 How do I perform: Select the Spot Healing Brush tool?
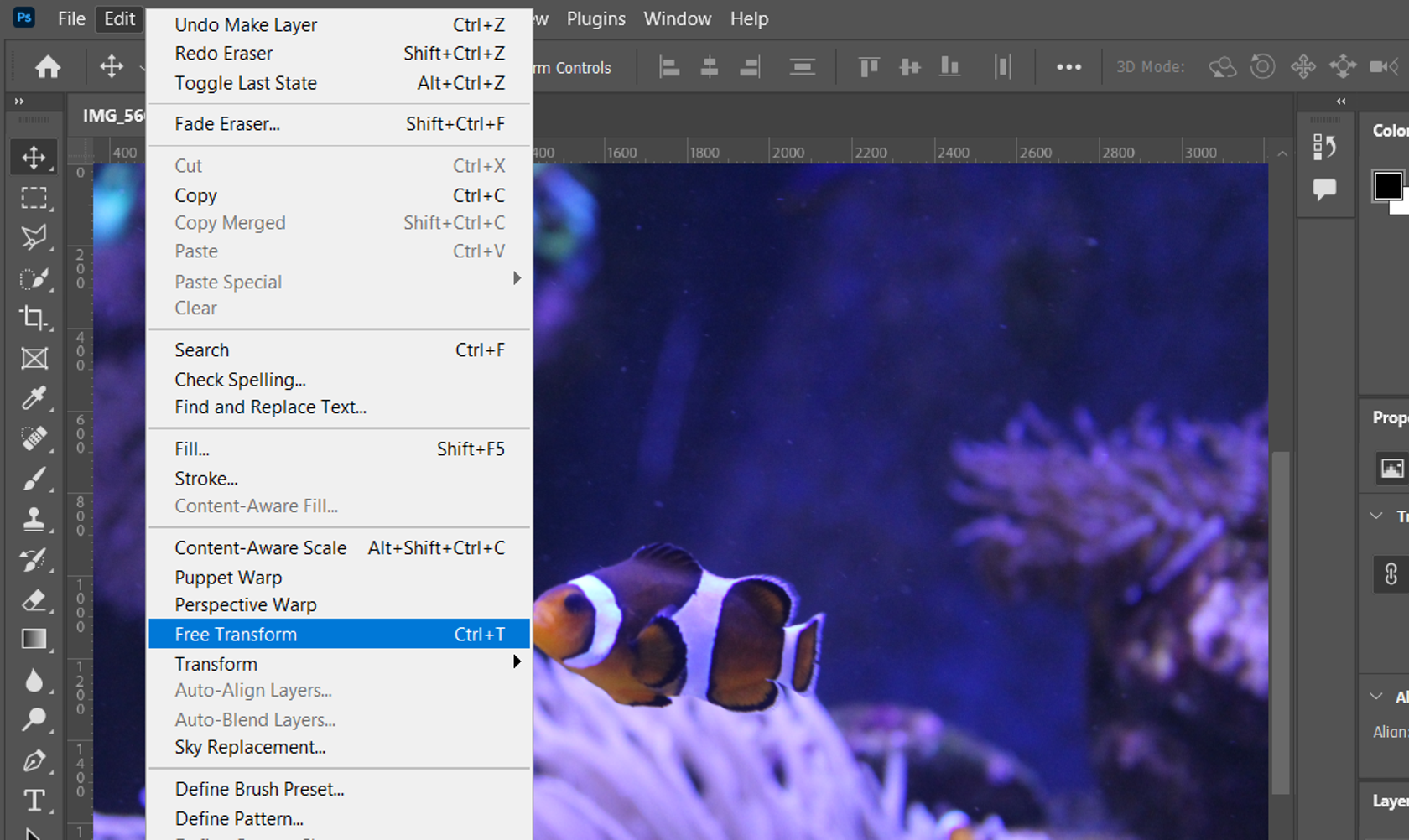click(x=34, y=438)
